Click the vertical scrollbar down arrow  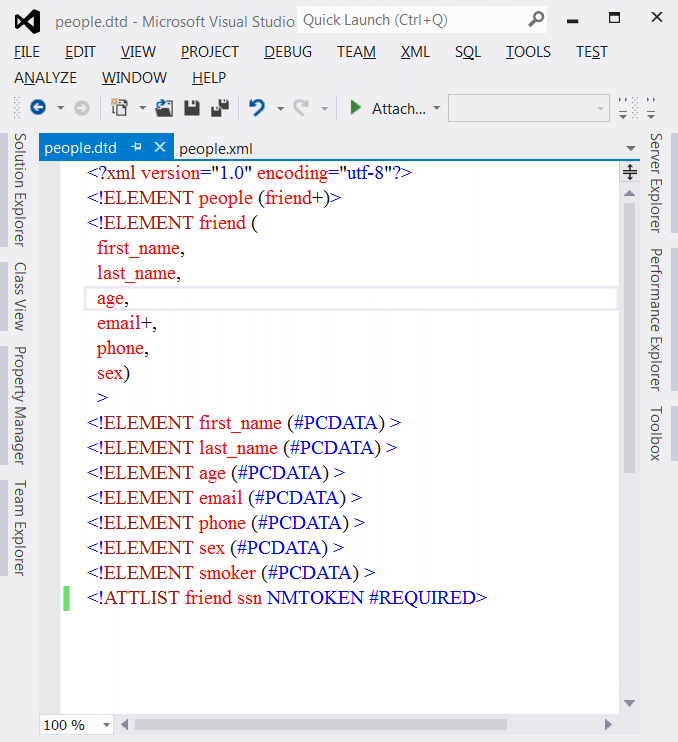click(629, 703)
